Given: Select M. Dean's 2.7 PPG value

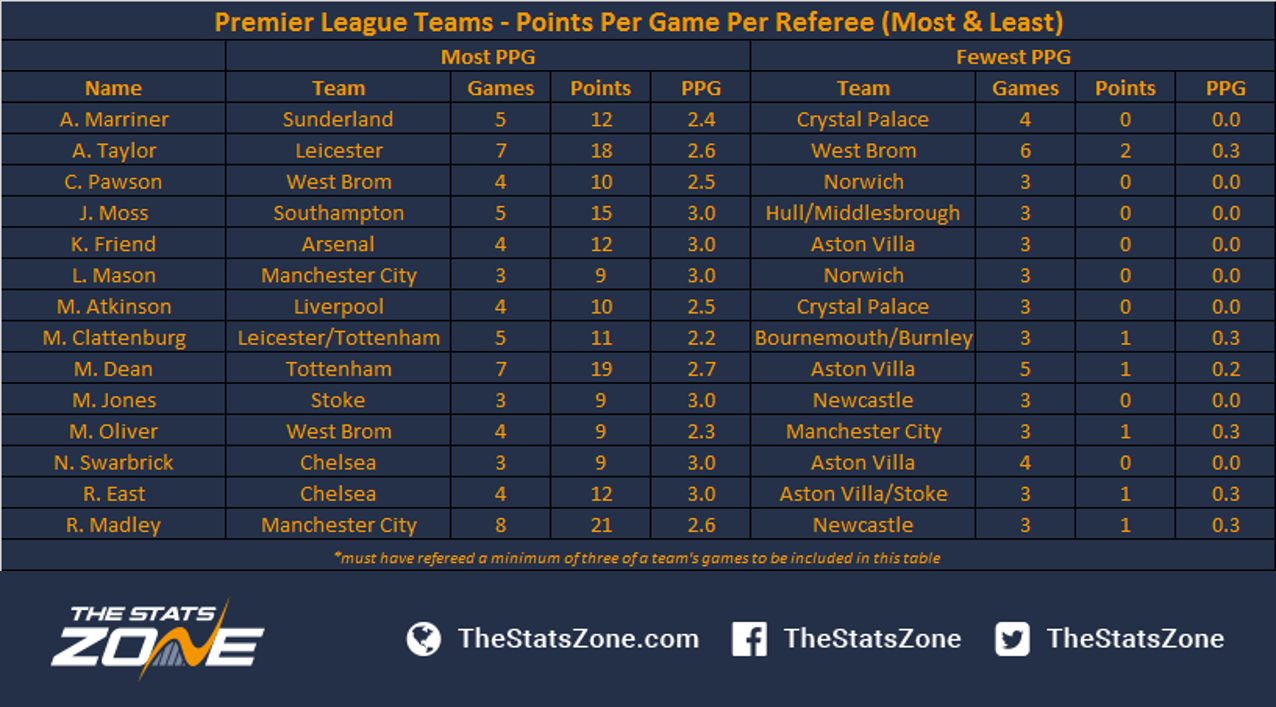Looking at the screenshot, I should tap(700, 369).
